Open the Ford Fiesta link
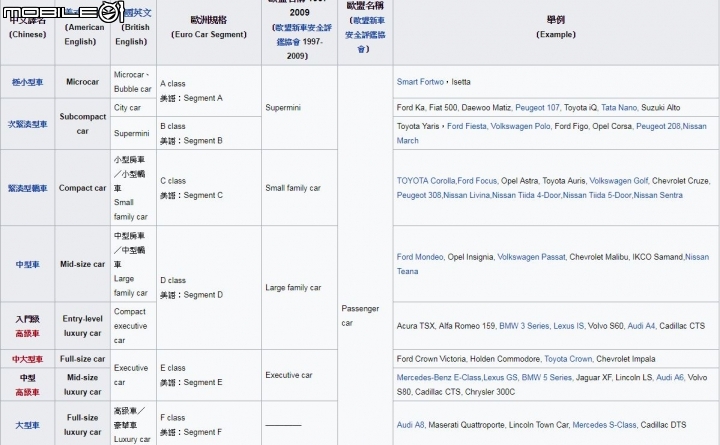 coord(467,126)
